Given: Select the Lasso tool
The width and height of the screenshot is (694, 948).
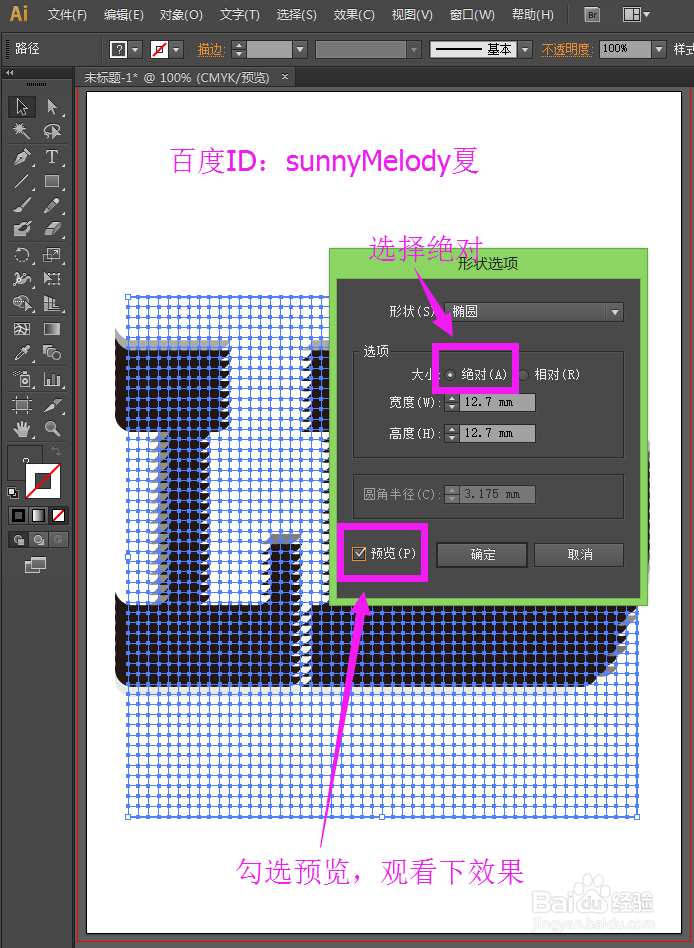Looking at the screenshot, I should pyautogui.click(x=52, y=131).
